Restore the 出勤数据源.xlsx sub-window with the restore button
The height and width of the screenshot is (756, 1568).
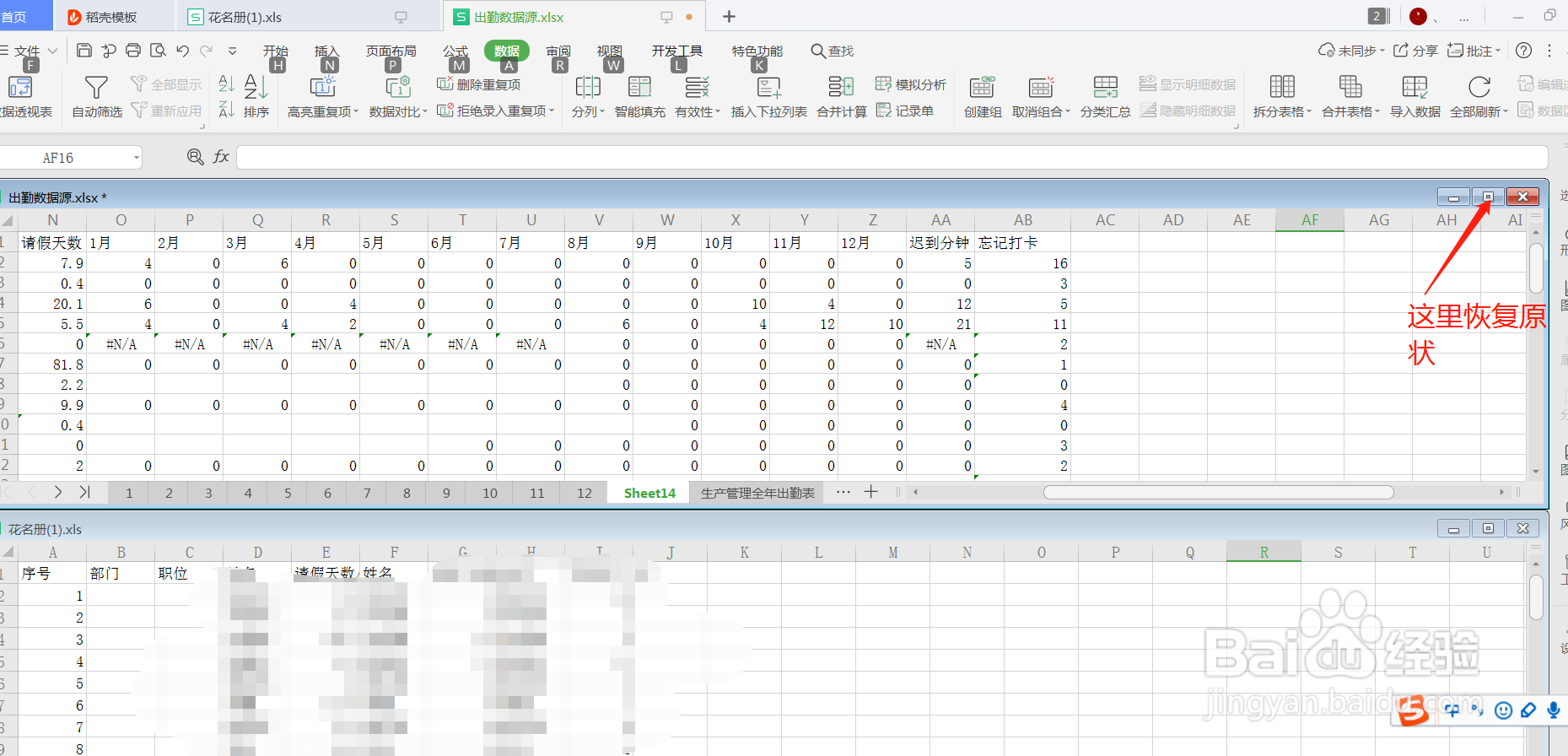1488,197
